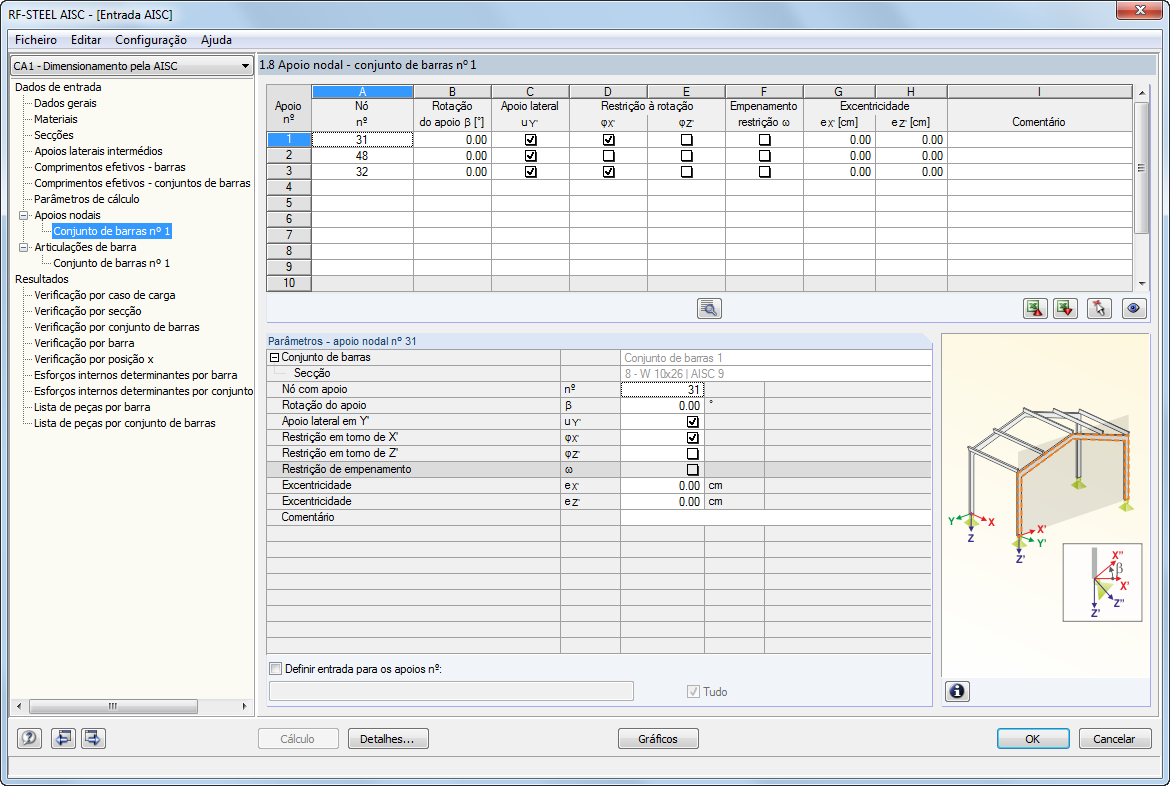The width and height of the screenshot is (1170, 786).
Task: Select 'Comprimentos efetivos - conjuntos de barras'
Action: [142, 183]
